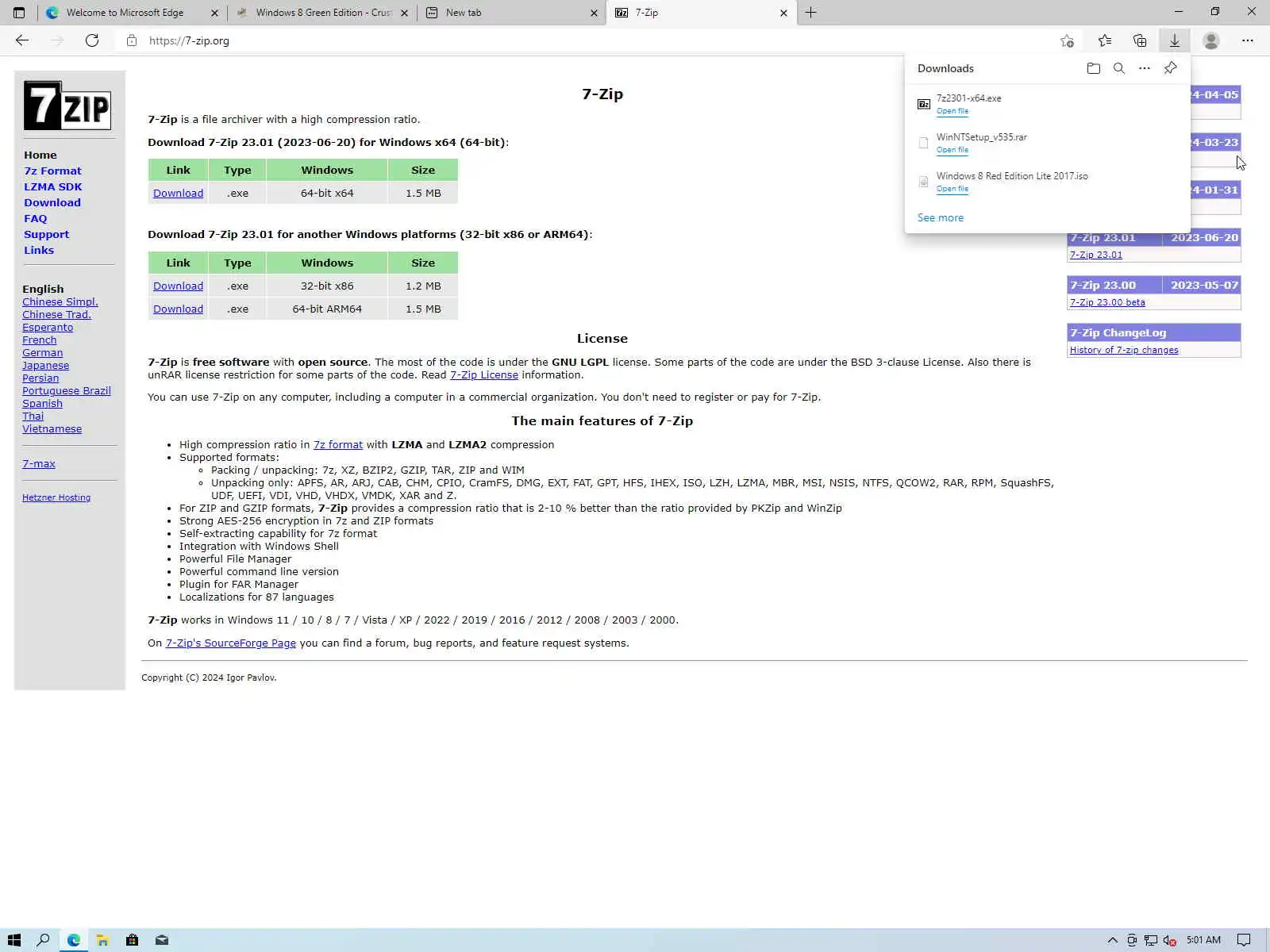Search downloads with magnifier icon
The image size is (1270, 952).
point(1119,68)
